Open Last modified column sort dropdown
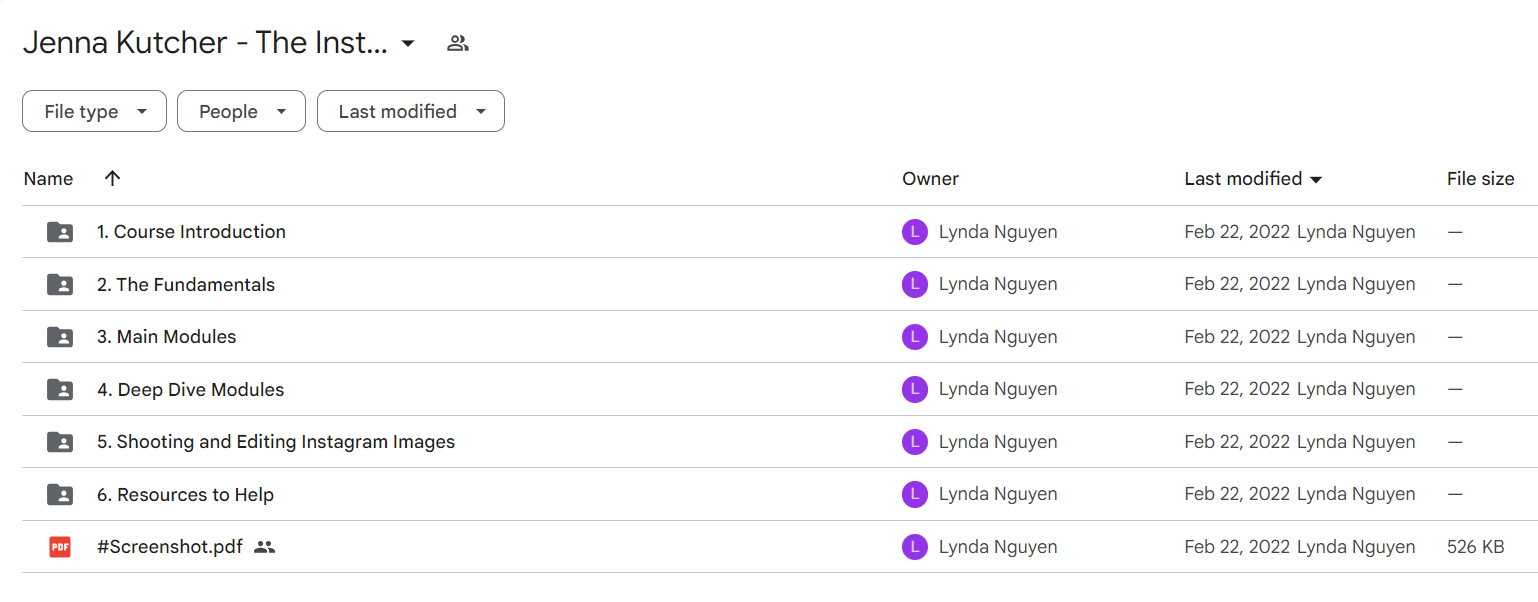The width and height of the screenshot is (1538, 602). (1316, 180)
